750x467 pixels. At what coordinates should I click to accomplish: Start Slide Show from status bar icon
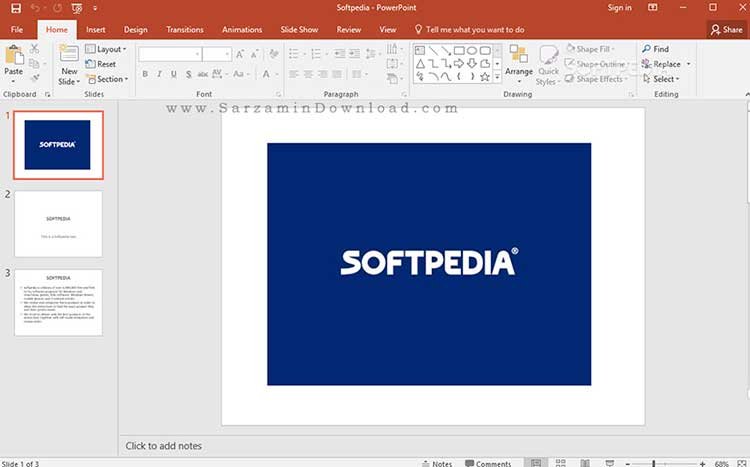pyautogui.click(x=609, y=463)
